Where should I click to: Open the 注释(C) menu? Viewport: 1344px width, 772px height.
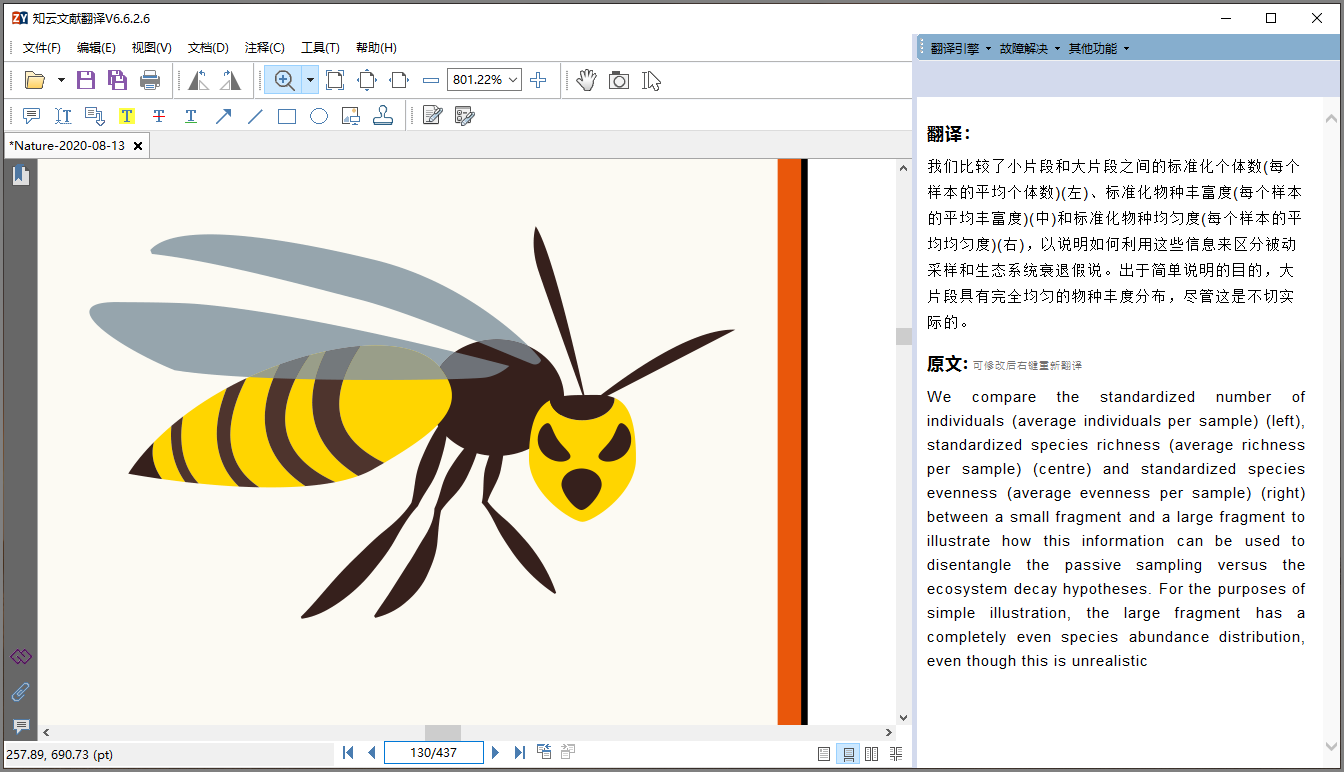264,48
